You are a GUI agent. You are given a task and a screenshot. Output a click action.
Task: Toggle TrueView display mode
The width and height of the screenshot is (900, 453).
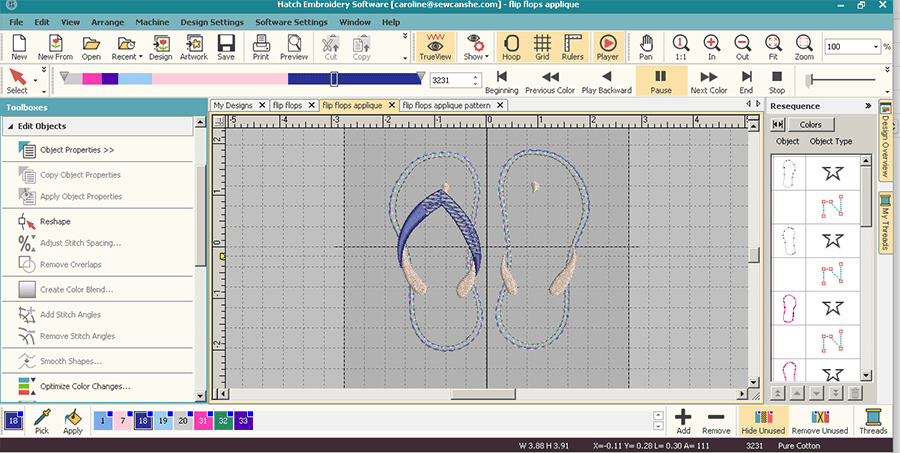(435, 47)
